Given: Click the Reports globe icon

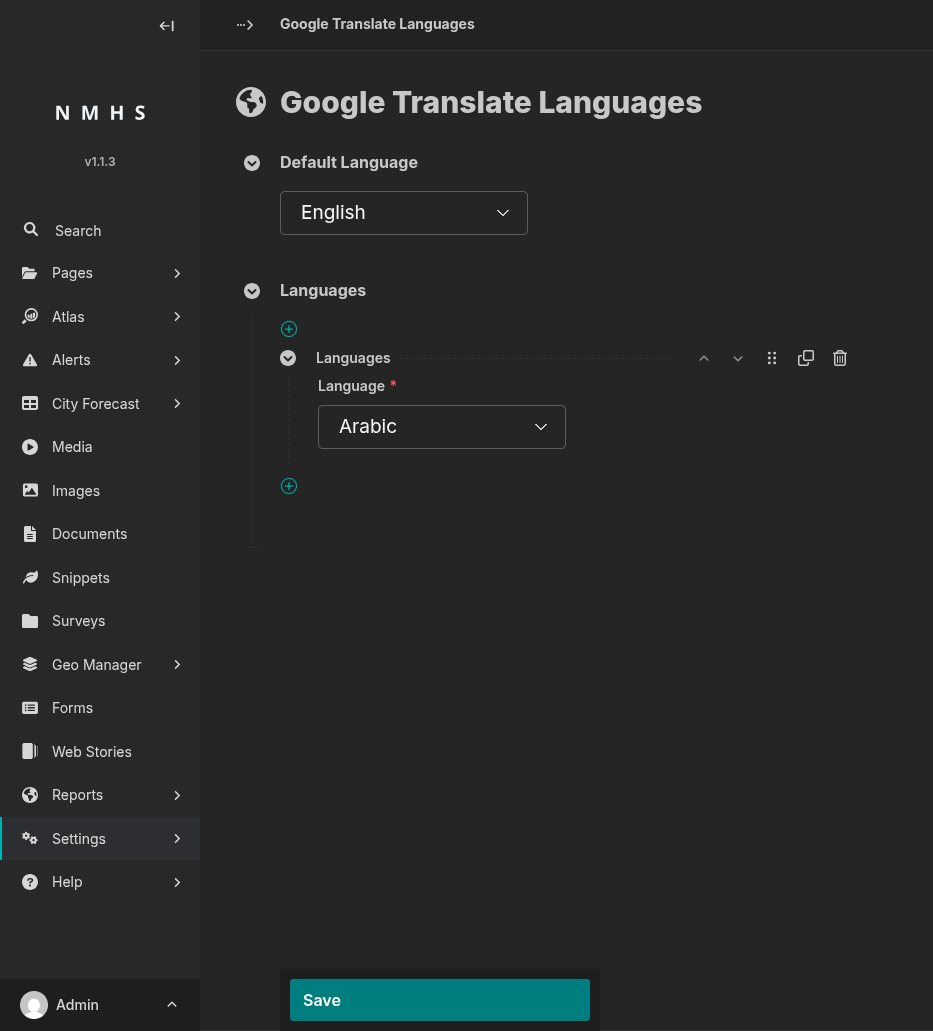Looking at the screenshot, I should (x=30, y=795).
